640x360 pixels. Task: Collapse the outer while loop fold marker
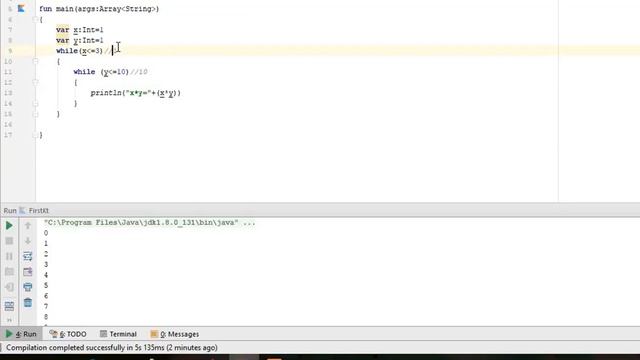tap(35, 61)
